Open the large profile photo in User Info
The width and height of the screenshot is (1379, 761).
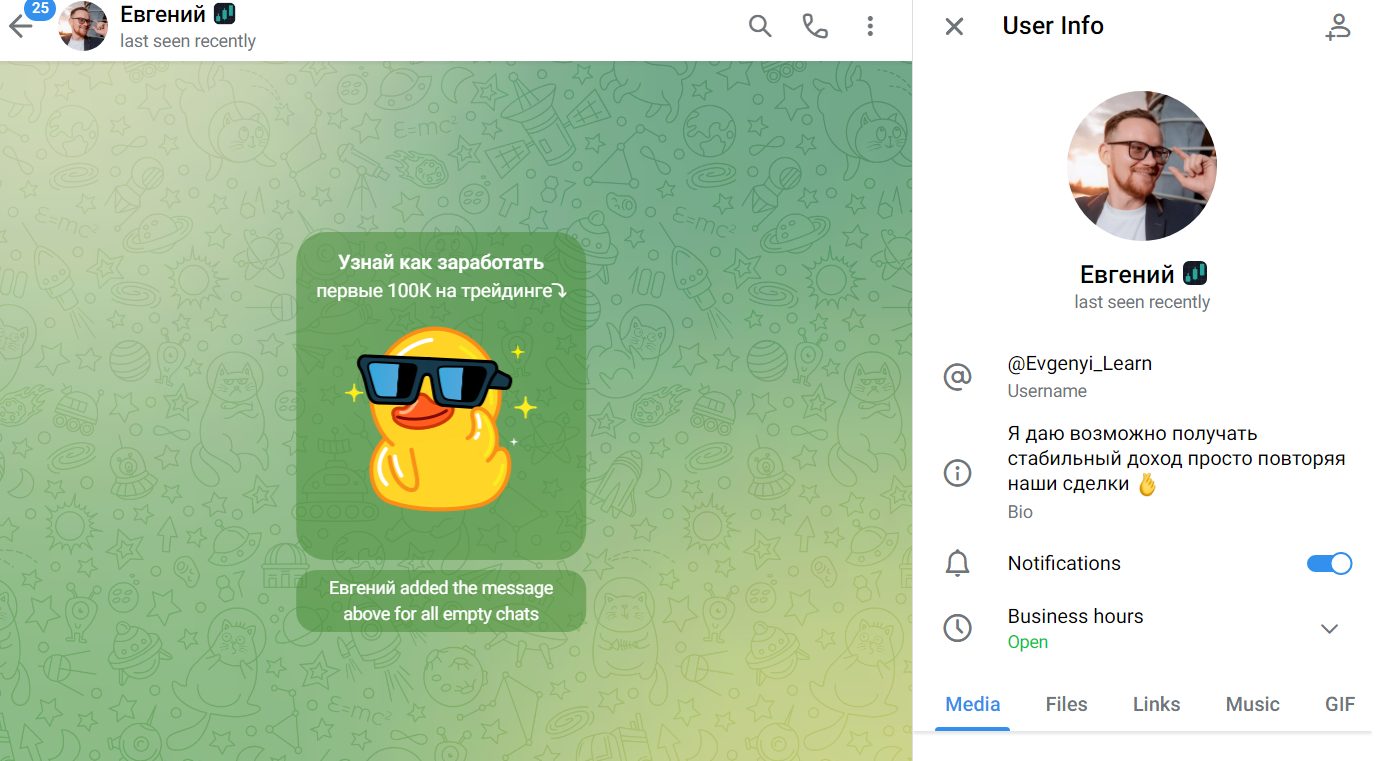point(1142,166)
